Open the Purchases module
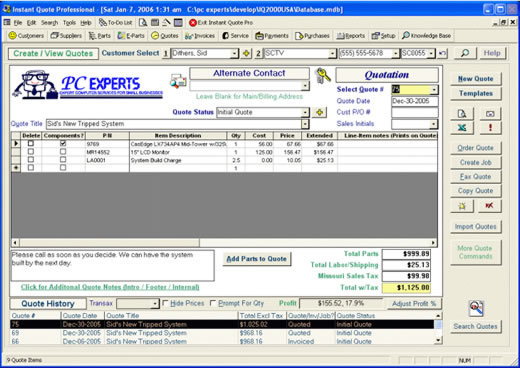This screenshot has width=520, height=368. click(x=312, y=36)
